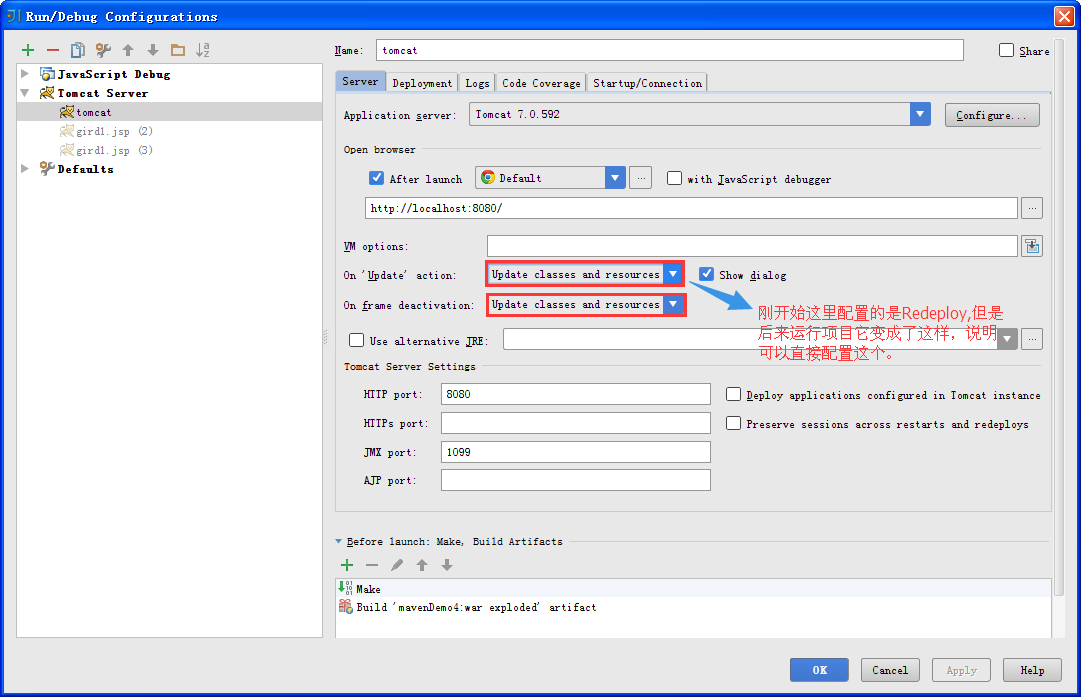Screen dimensions: 1081x697
Task: Select the Build artifact task icon
Action: pos(345,607)
